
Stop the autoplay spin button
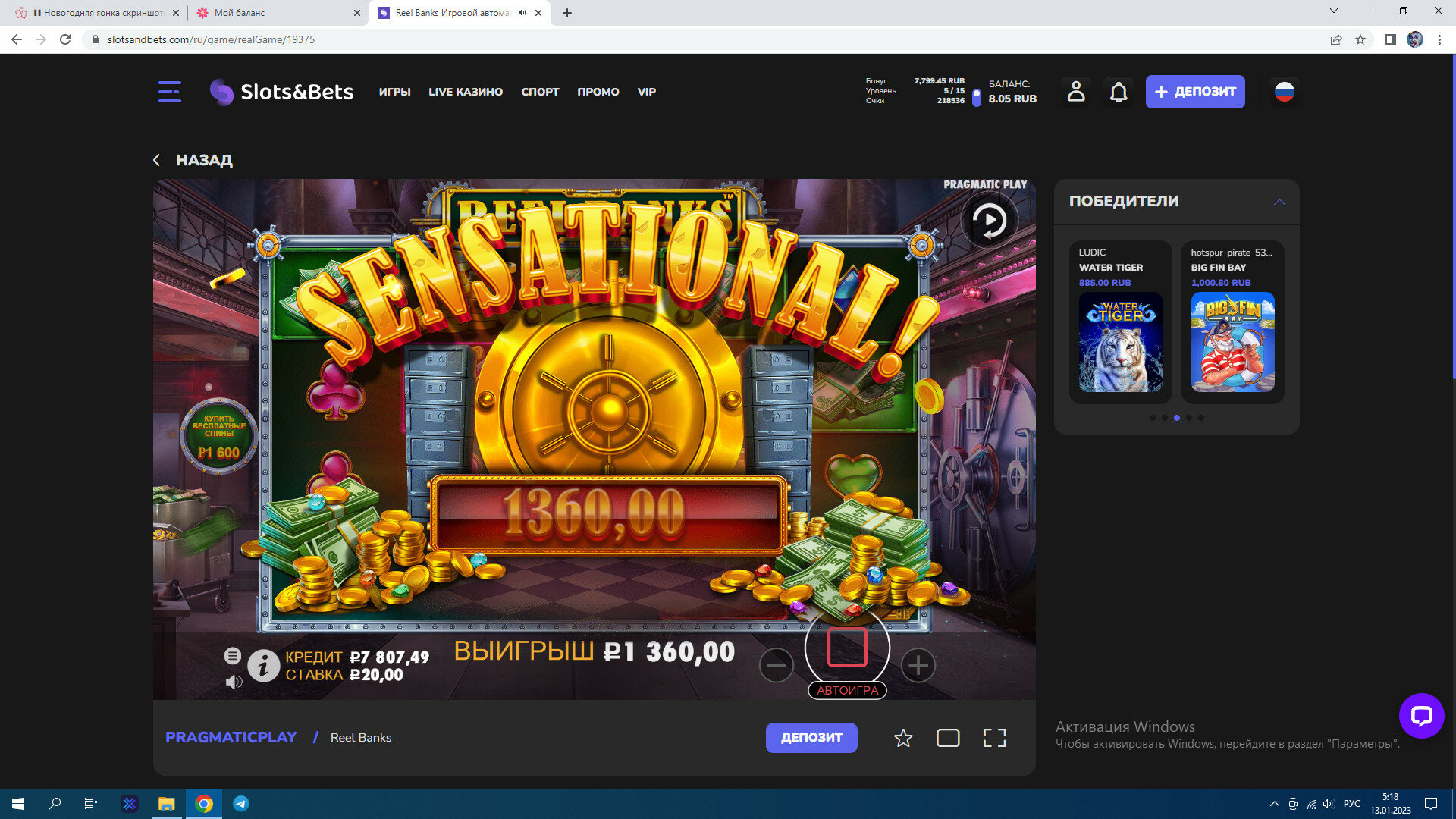(847, 647)
